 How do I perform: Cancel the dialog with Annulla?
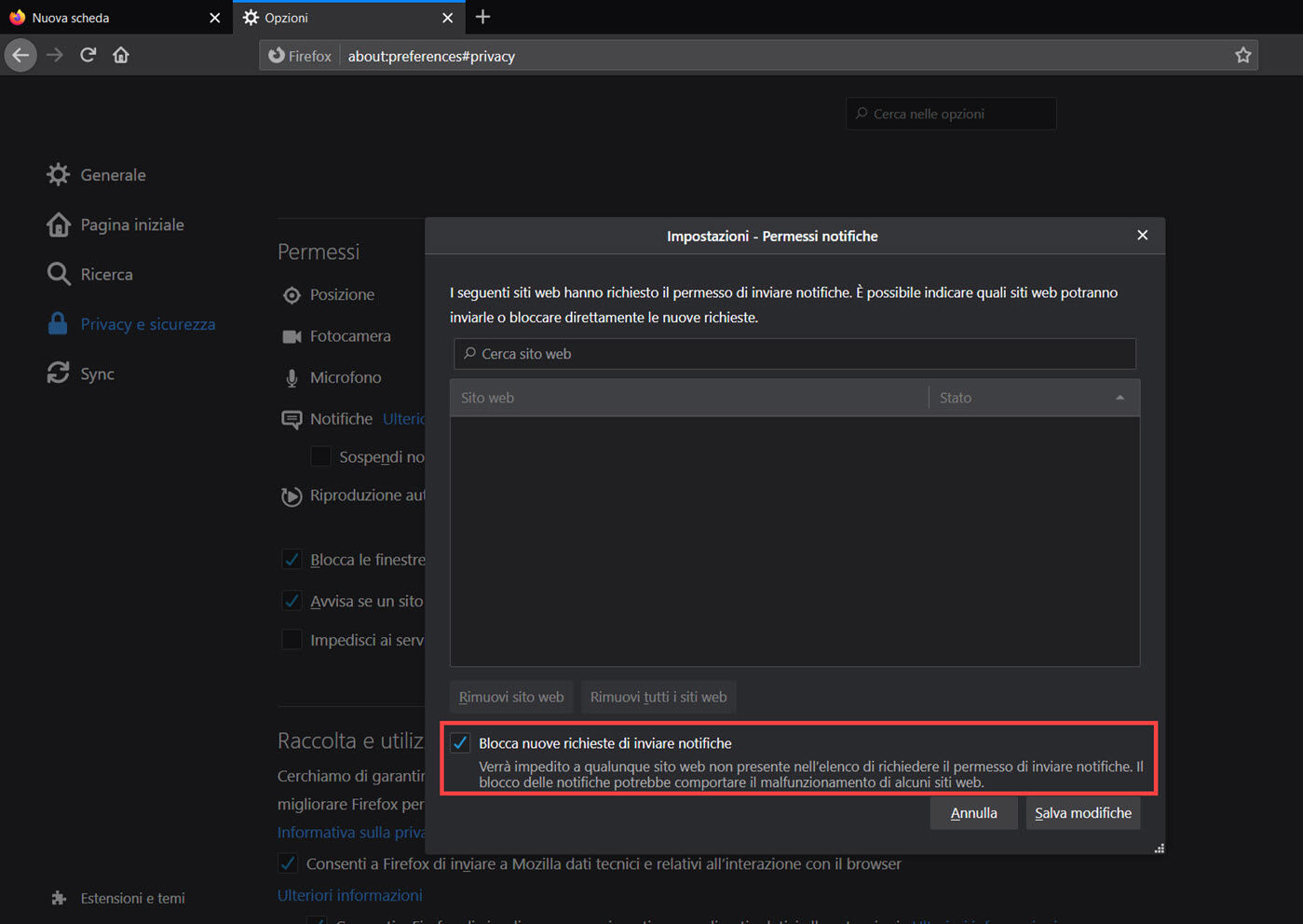(x=973, y=813)
